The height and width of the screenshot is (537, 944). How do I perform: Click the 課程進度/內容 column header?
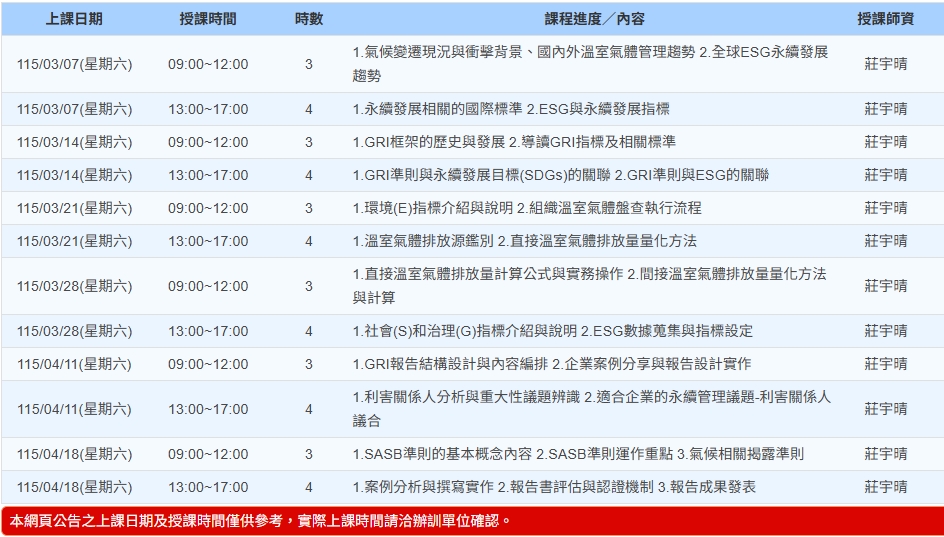click(x=594, y=19)
